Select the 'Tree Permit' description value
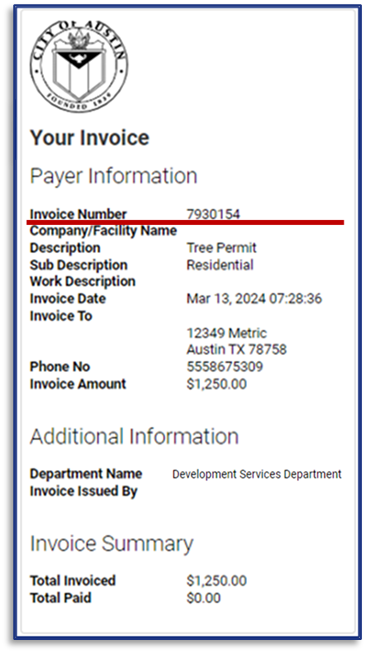 tap(222, 248)
